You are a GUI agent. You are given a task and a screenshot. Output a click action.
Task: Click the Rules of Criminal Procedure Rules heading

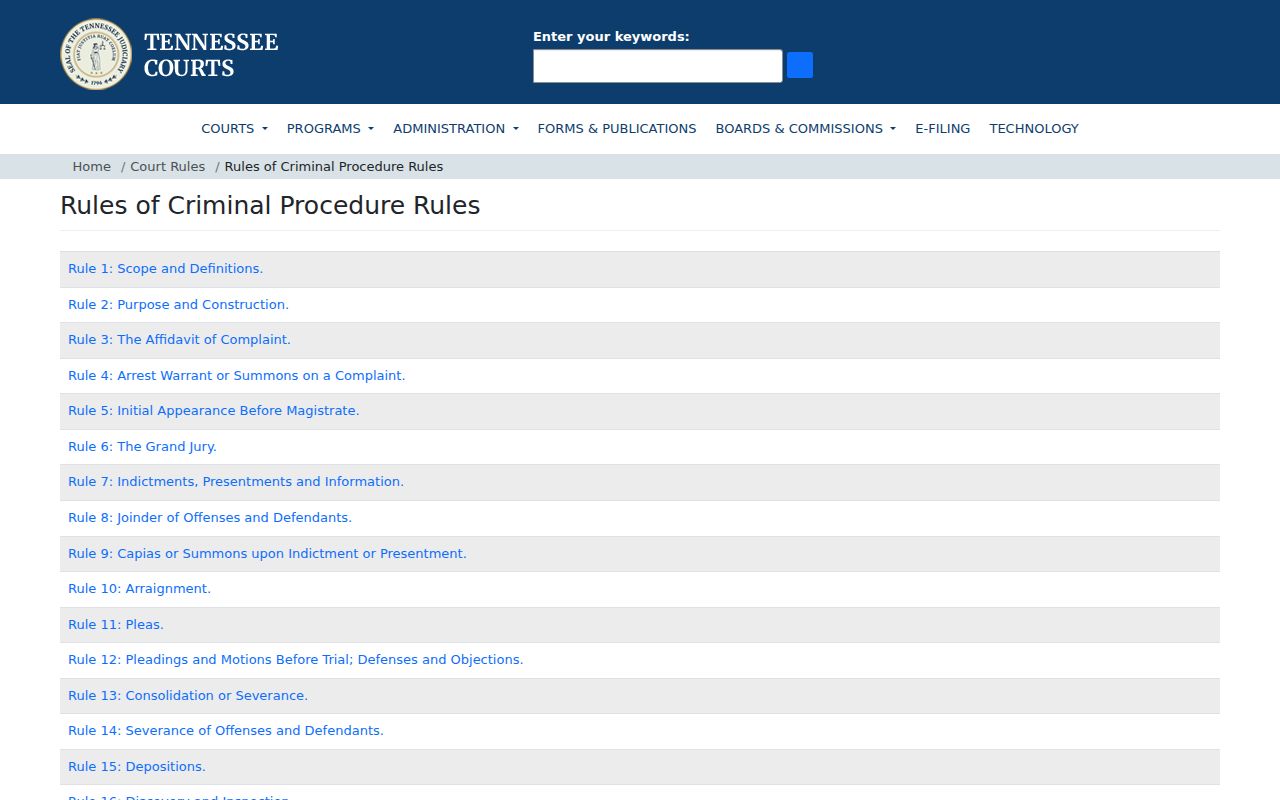coord(270,205)
